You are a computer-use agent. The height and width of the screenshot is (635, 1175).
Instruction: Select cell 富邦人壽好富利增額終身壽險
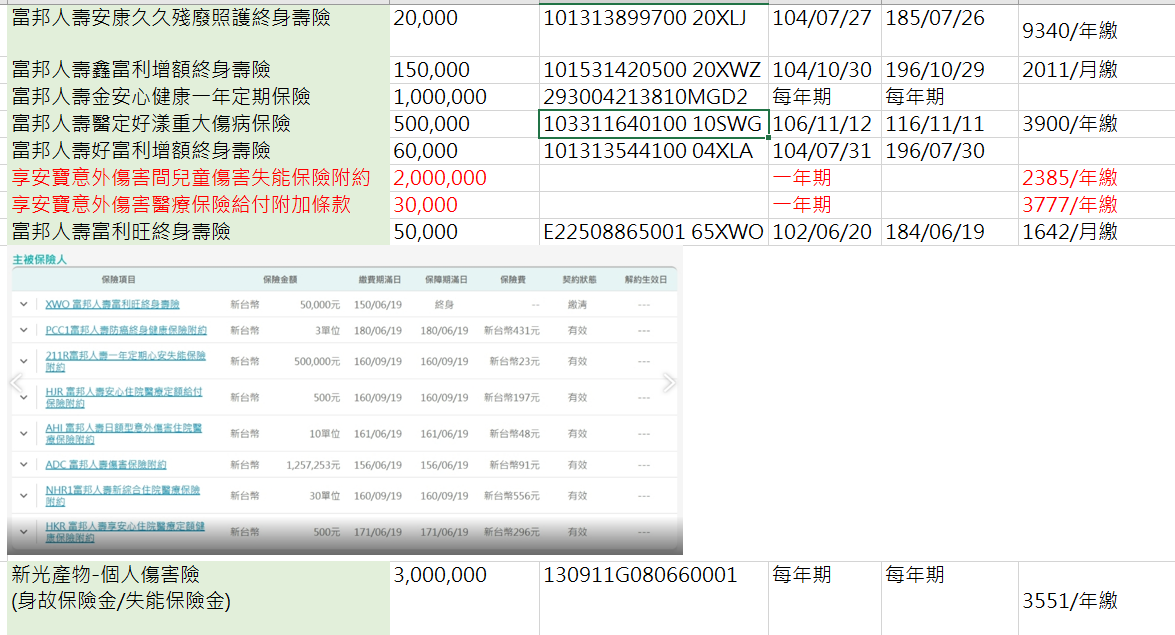(x=199, y=151)
